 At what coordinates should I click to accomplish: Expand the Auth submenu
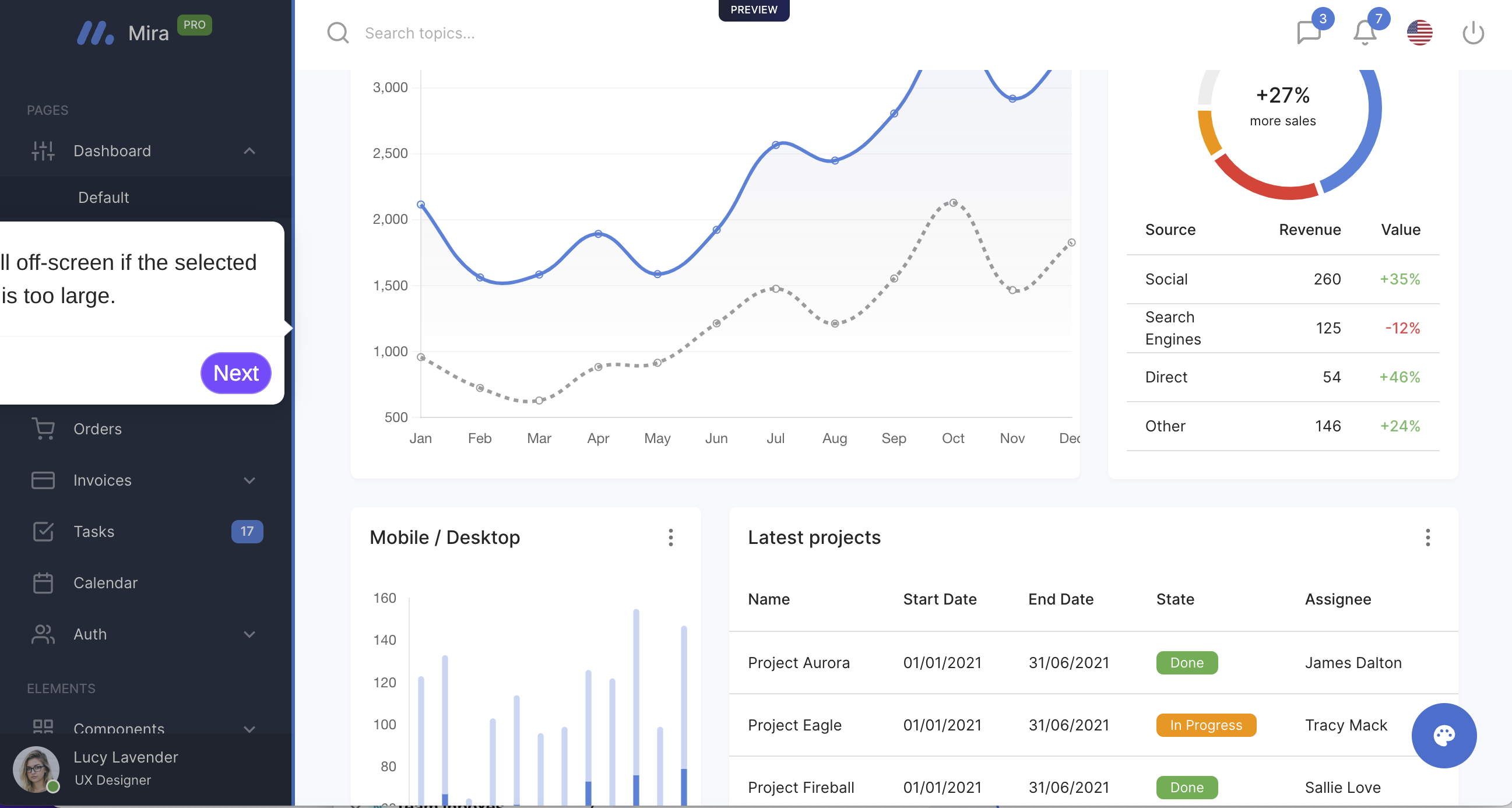(249, 634)
